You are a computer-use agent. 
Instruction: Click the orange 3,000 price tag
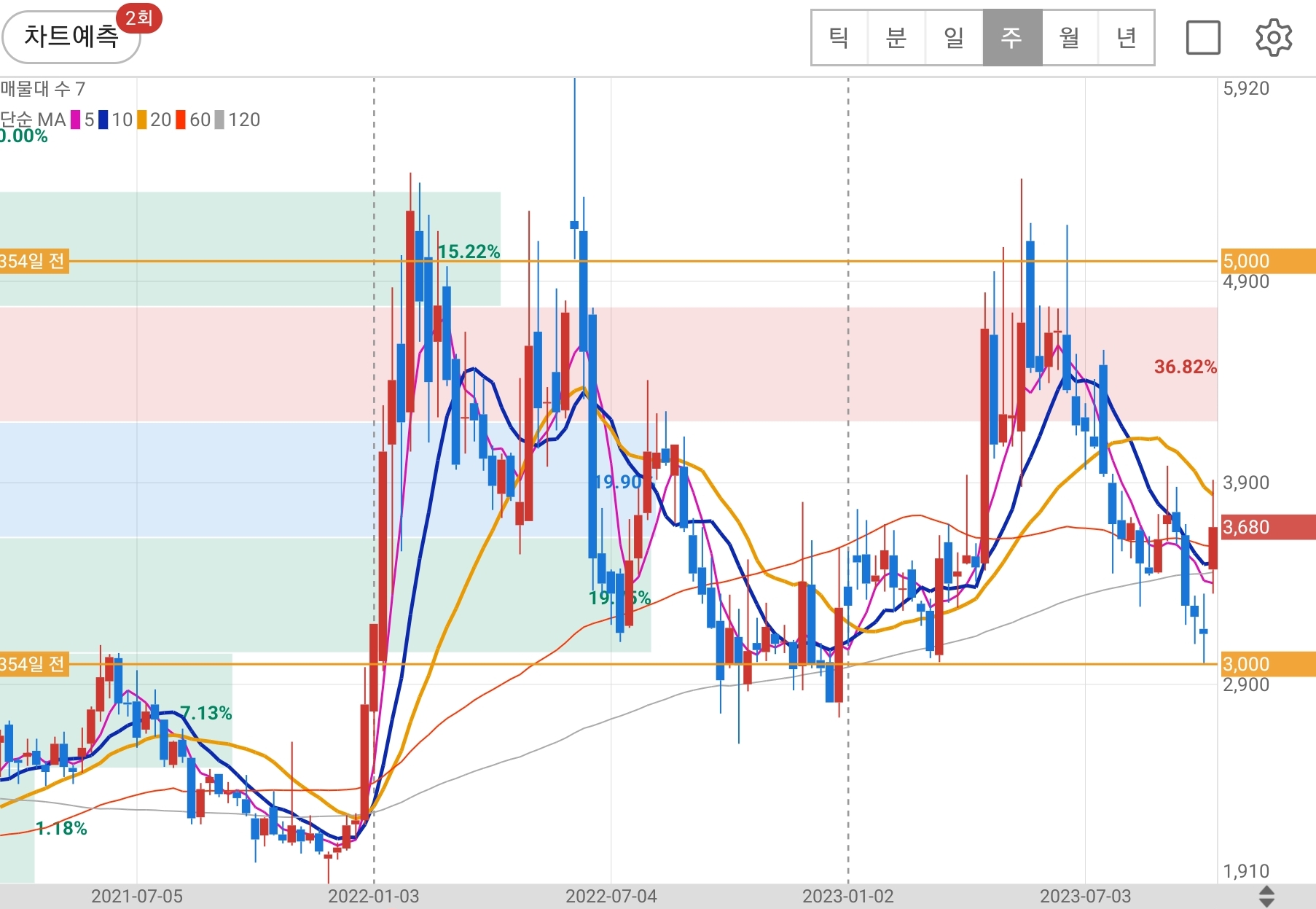pos(1268,664)
